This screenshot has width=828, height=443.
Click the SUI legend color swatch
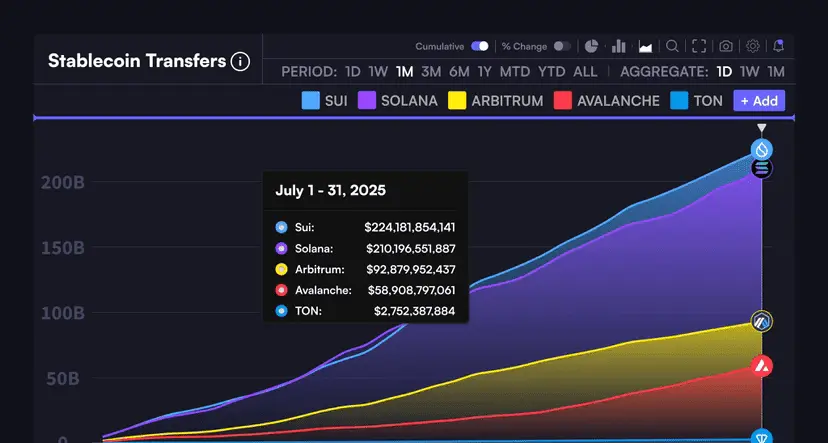310,100
